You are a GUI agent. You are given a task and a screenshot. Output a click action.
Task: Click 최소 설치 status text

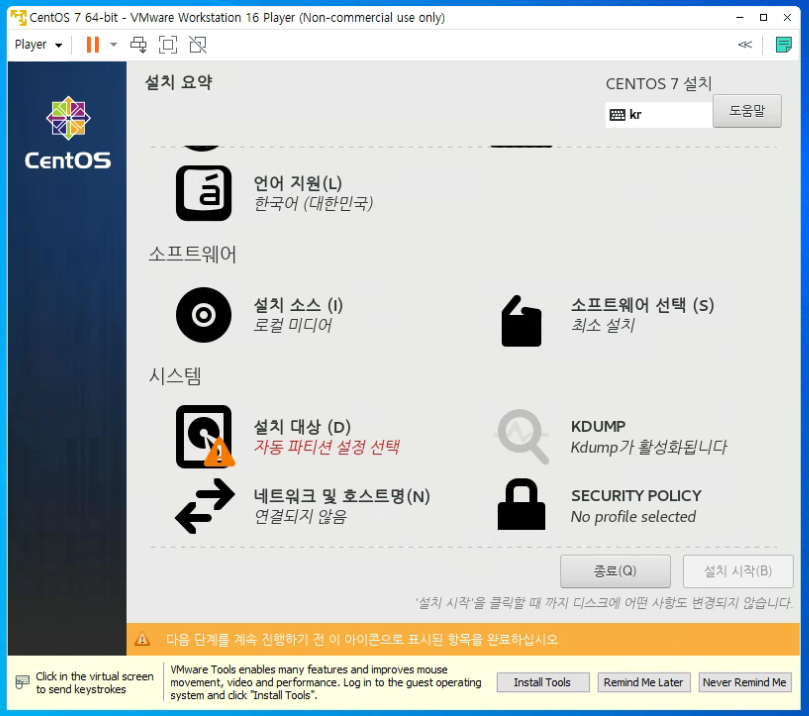click(603, 325)
